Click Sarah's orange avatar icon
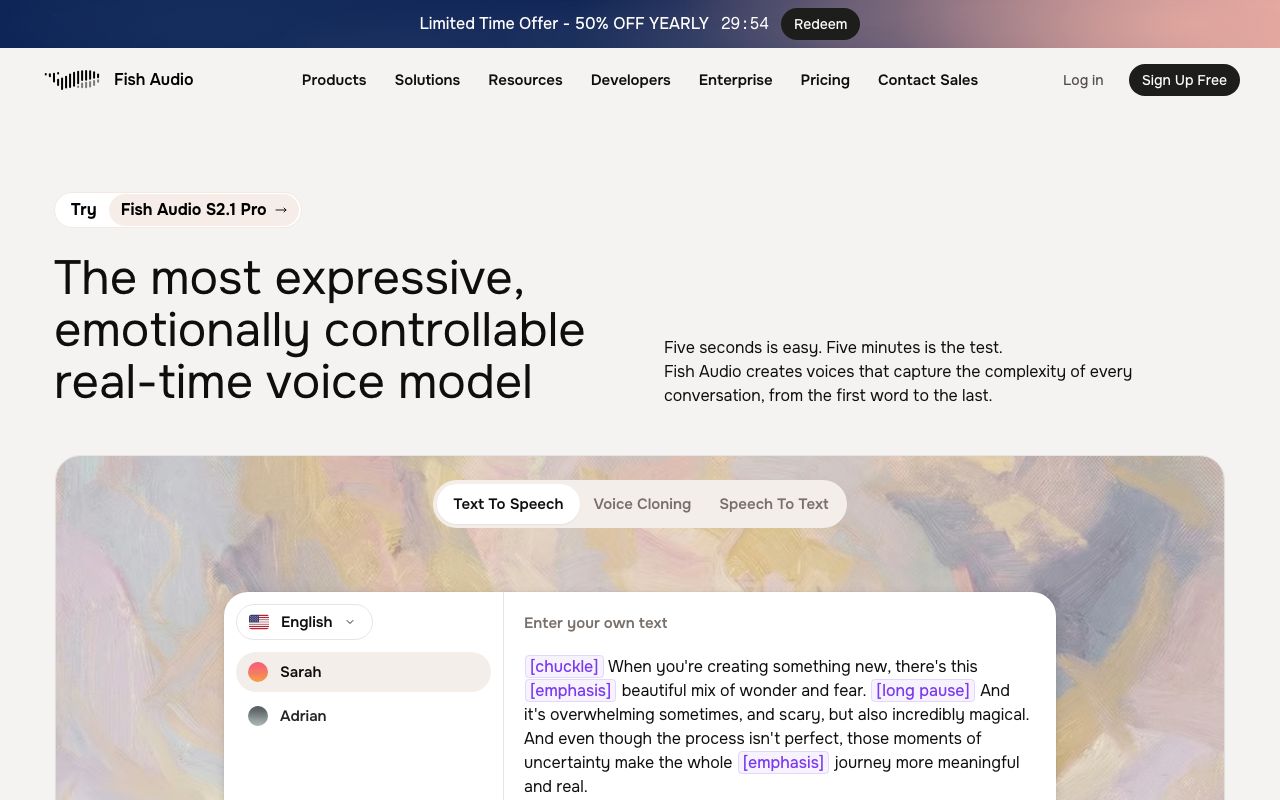 (x=258, y=672)
